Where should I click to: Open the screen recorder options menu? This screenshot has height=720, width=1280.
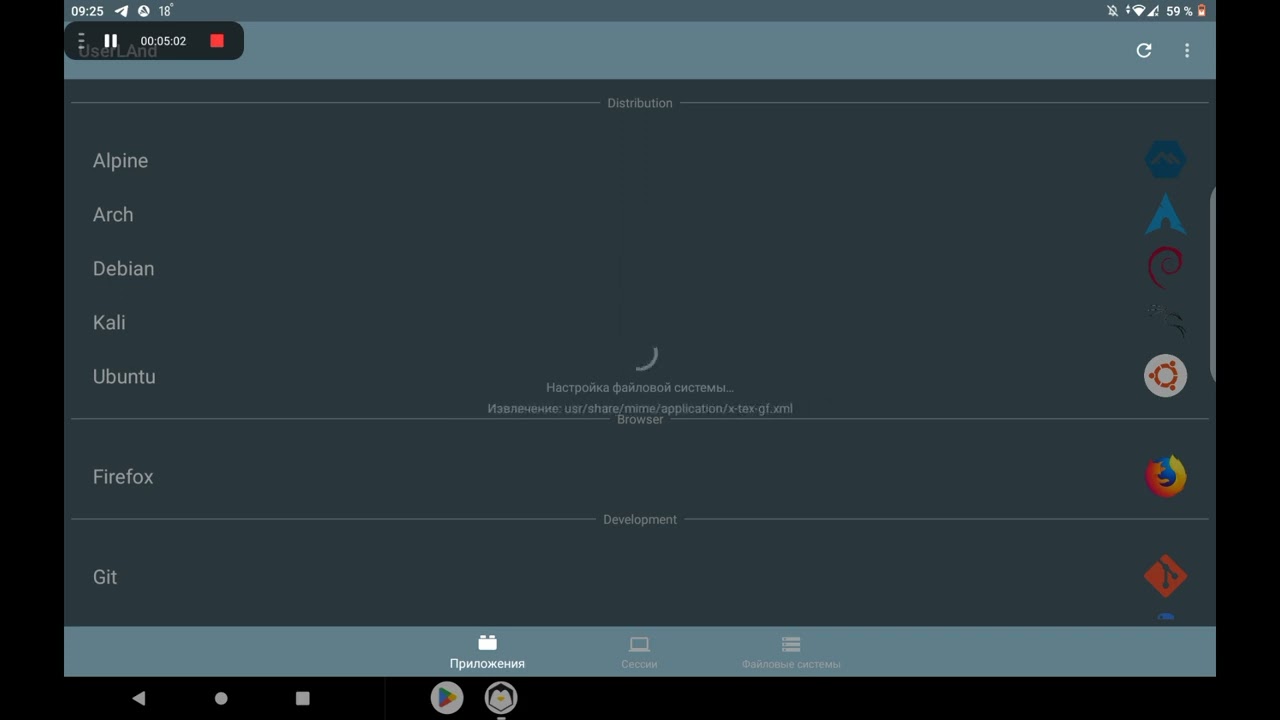[82, 41]
